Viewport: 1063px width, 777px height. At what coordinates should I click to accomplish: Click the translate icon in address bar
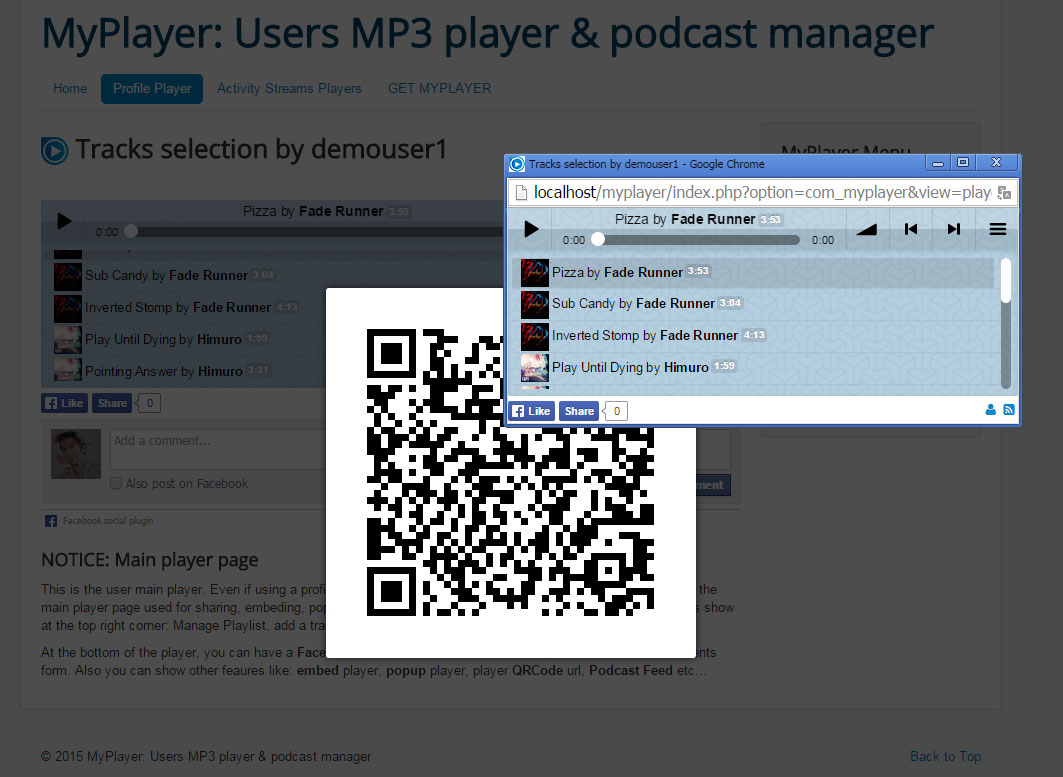point(1004,192)
